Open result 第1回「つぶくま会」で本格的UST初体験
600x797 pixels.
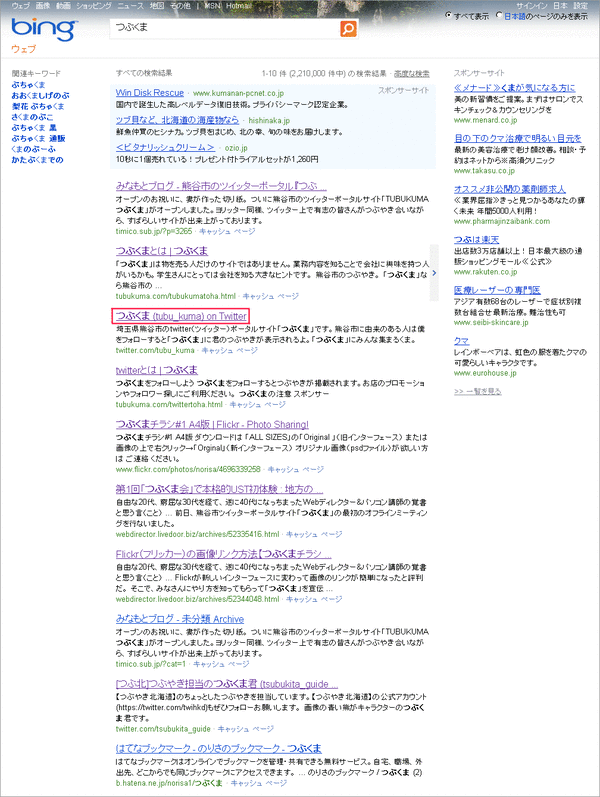[x=219, y=489]
